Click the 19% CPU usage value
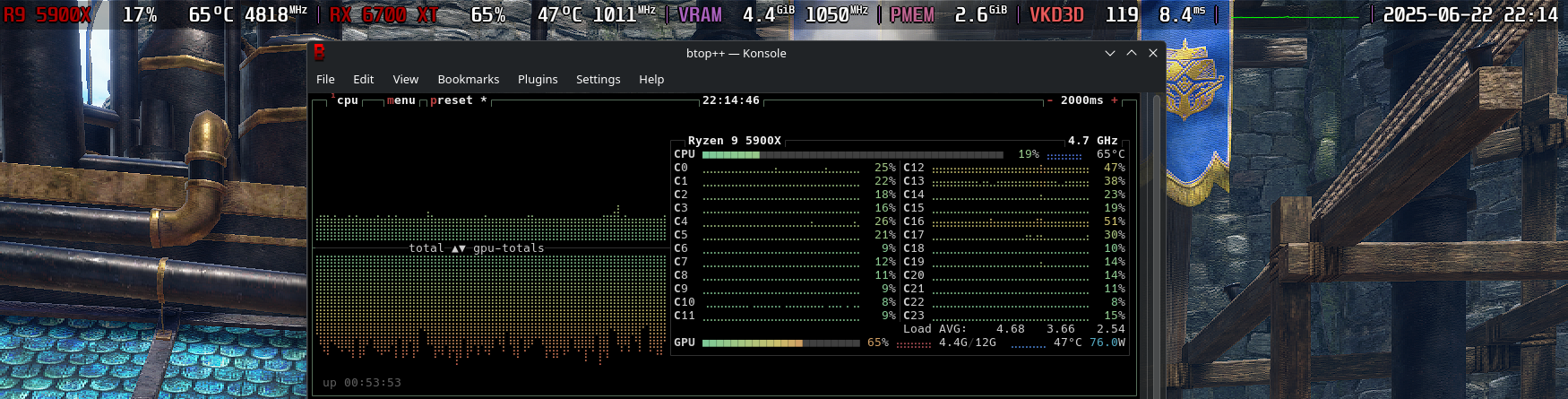This screenshot has width=1568, height=399. [x=1029, y=154]
